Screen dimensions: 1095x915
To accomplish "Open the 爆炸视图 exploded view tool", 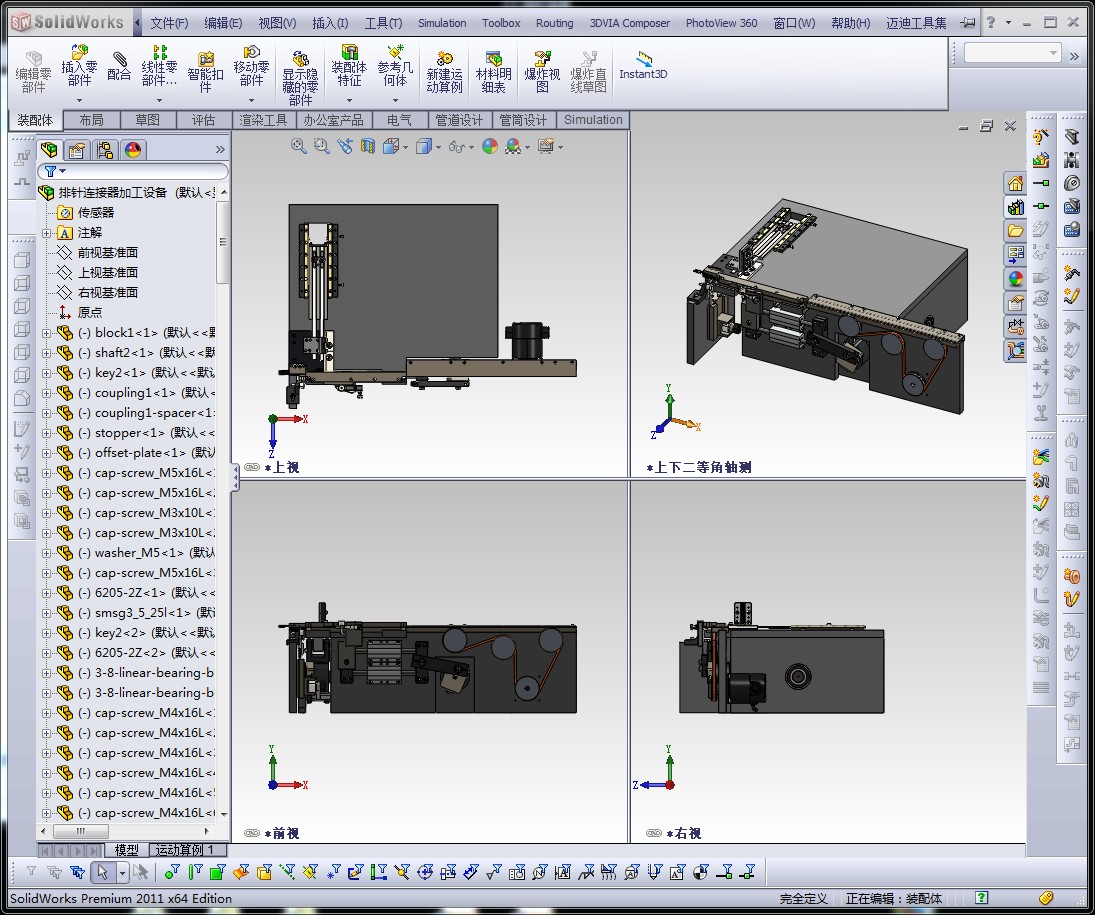I will click(542, 72).
